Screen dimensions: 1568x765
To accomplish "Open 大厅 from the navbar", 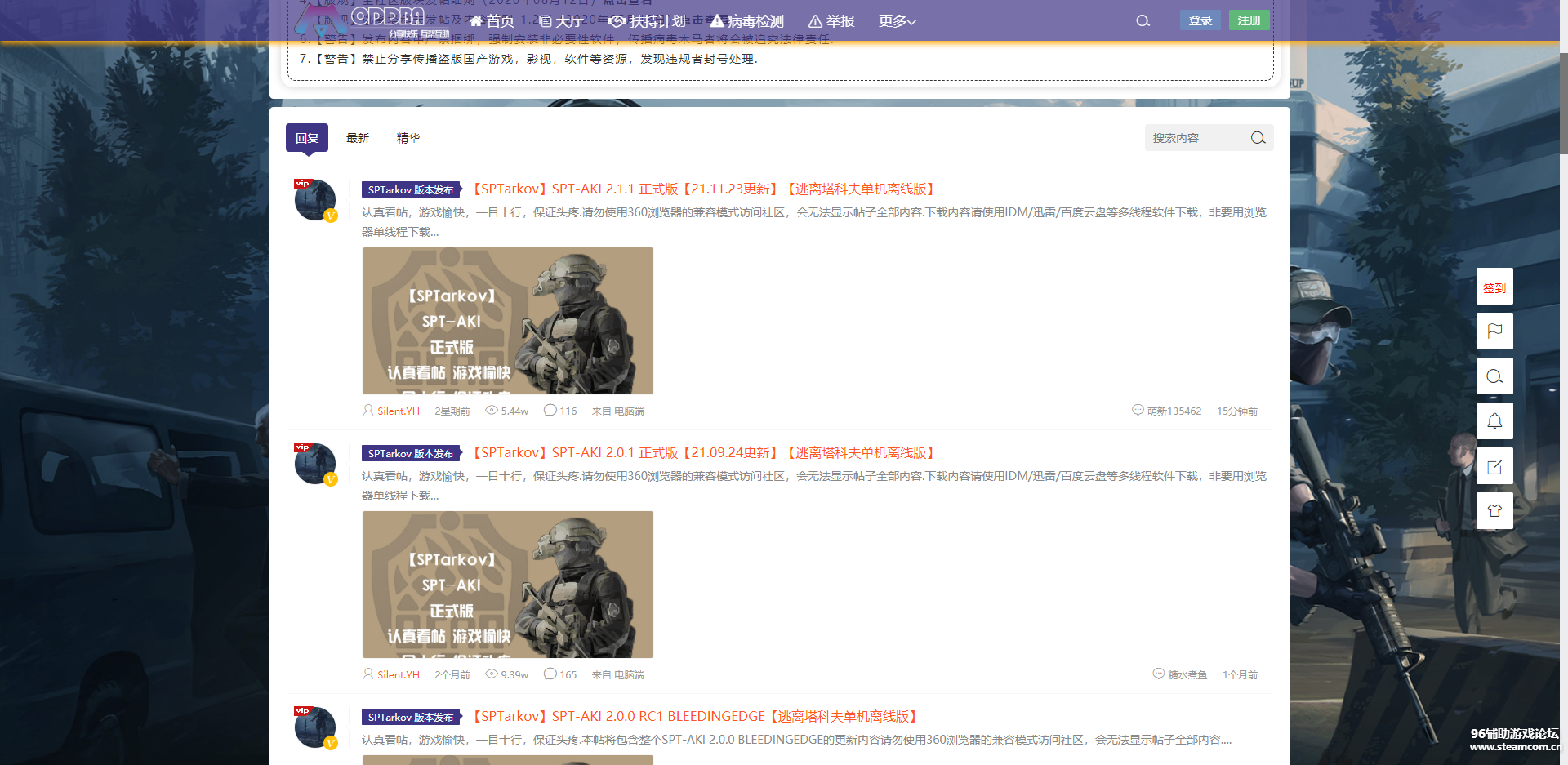I will pos(562,21).
